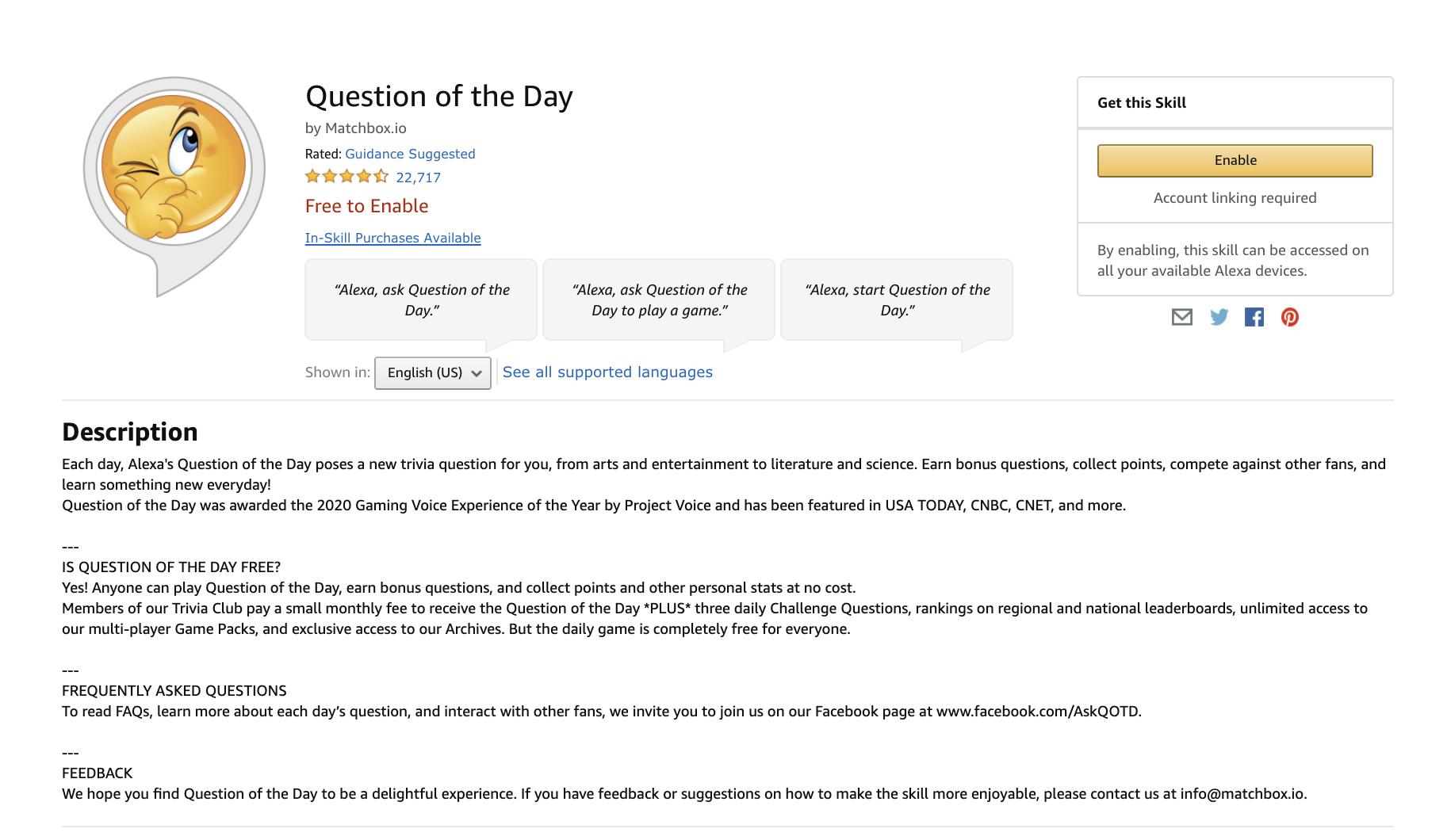Click the Get this Skill header
The height and width of the screenshot is (840, 1451).
click(x=1142, y=102)
